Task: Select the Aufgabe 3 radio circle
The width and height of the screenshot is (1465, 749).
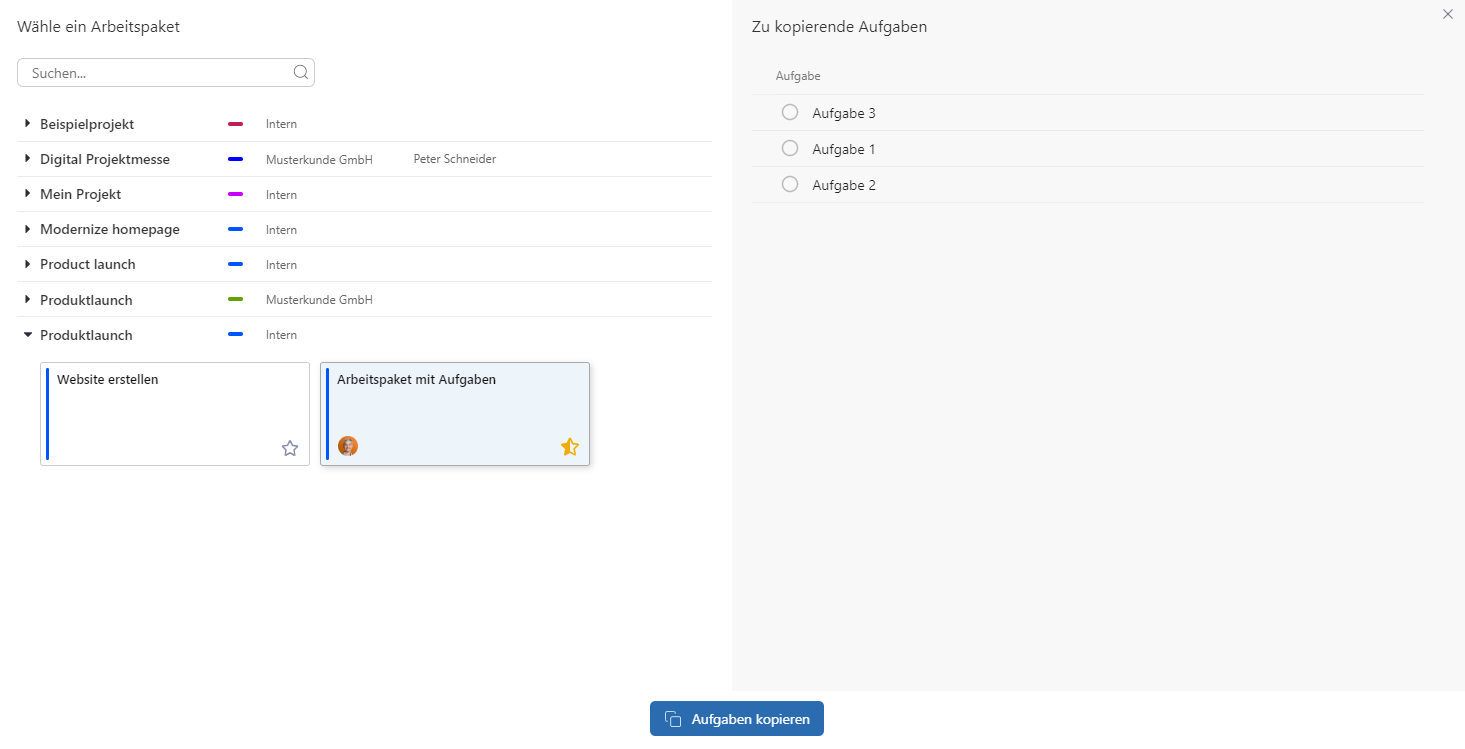Action: coord(790,112)
